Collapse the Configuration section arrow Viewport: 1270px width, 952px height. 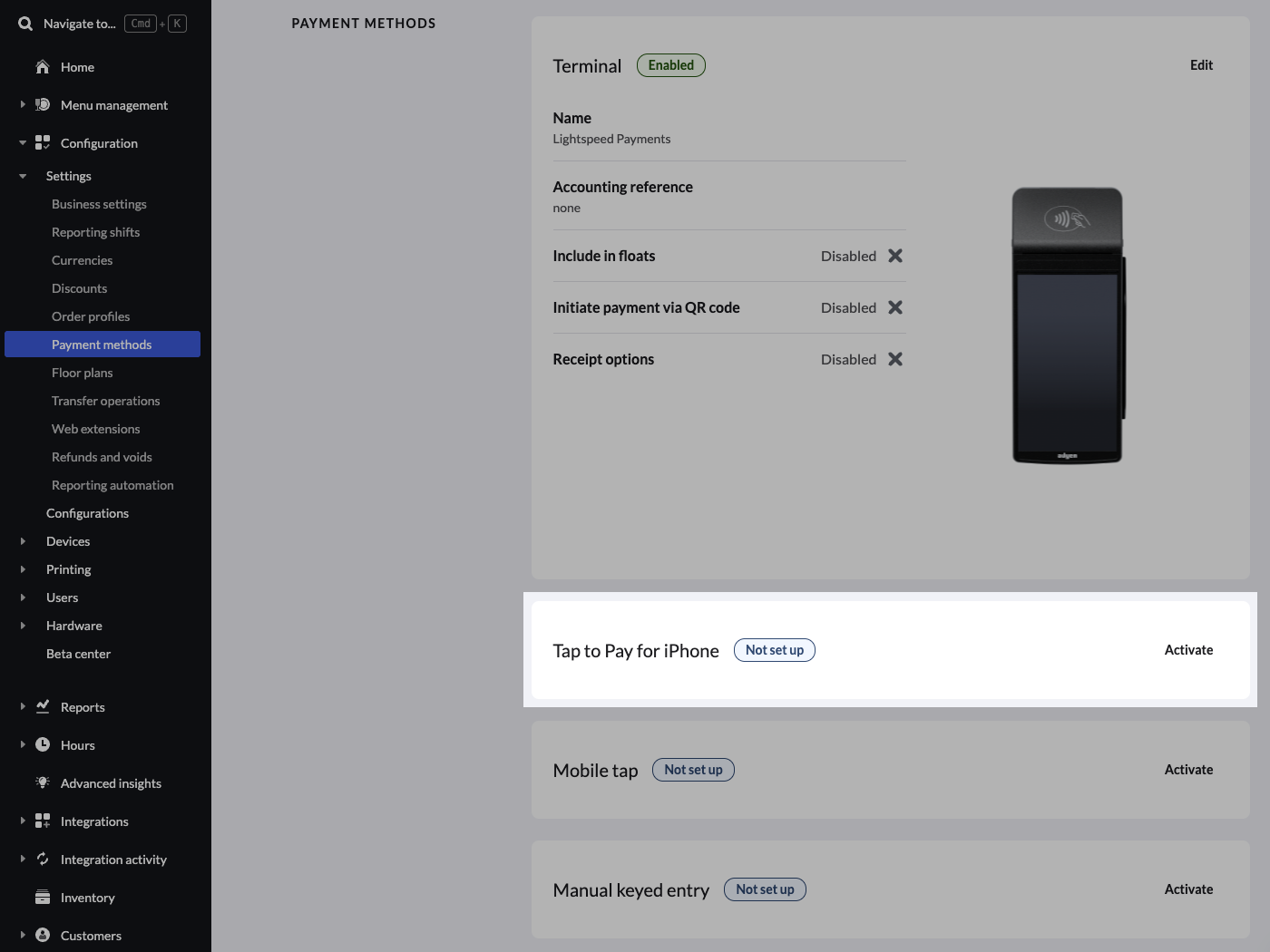[23, 143]
